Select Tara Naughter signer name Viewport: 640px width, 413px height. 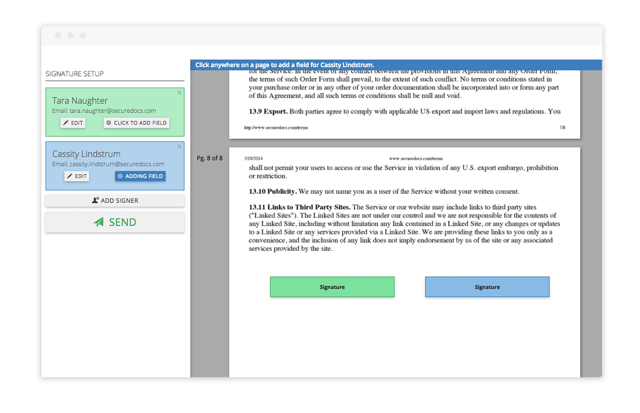tap(80, 100)
